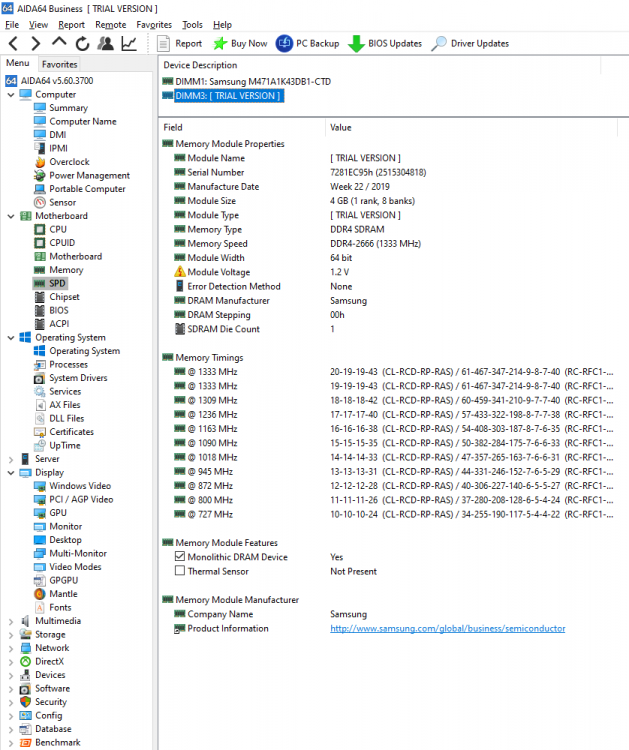Select Memory under Motherboard
629x750 pixels.
tap(59, 270)
